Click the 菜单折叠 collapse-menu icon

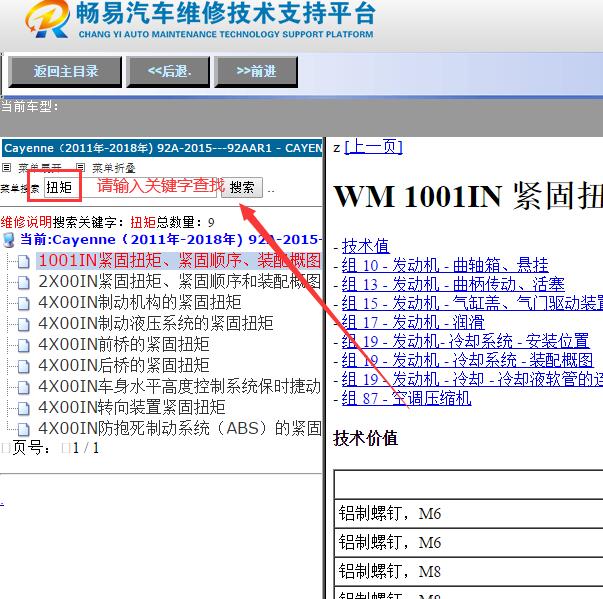(x=80, y=167)
